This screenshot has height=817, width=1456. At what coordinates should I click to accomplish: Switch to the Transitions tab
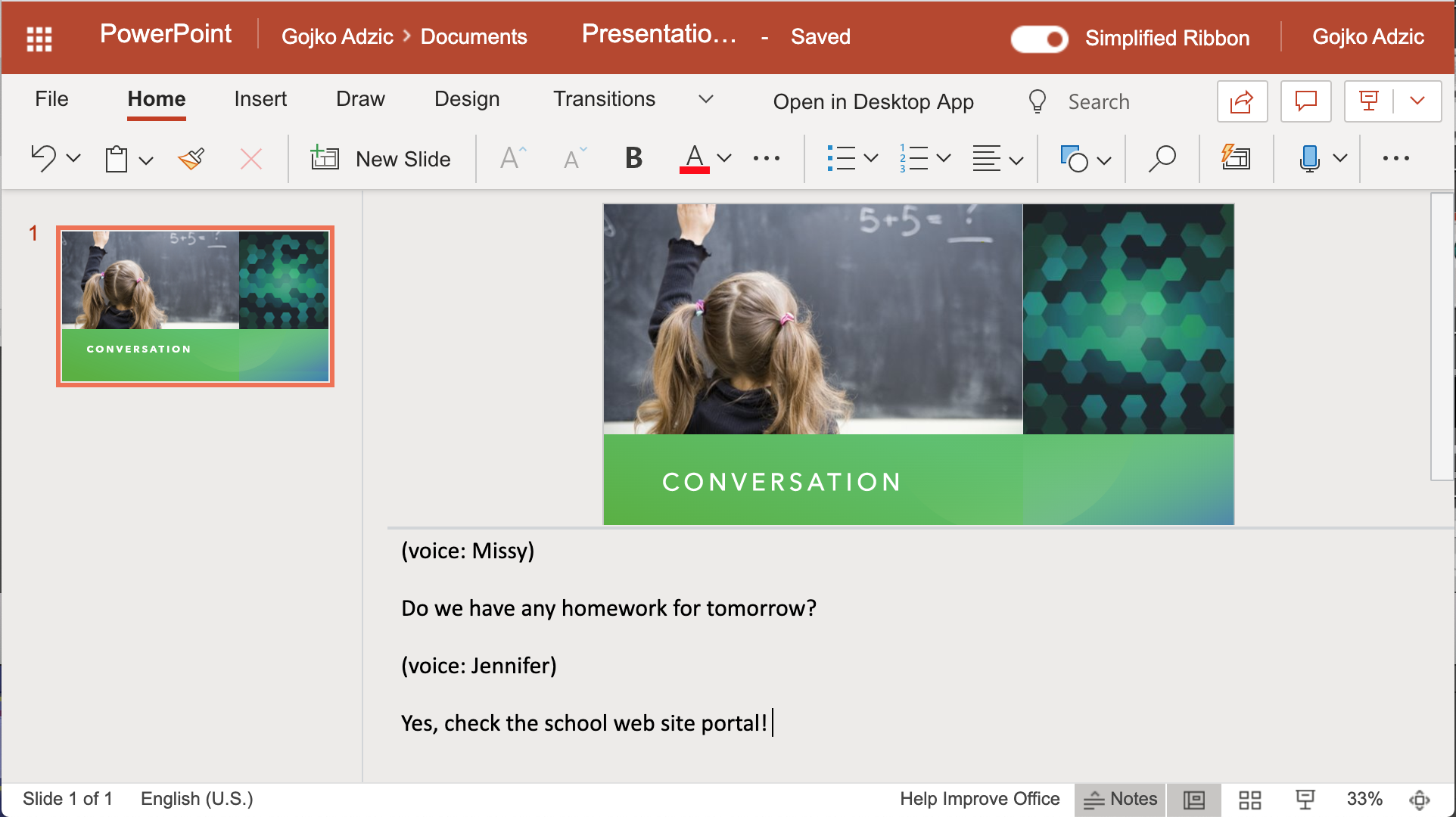click(x=604, y=99)
